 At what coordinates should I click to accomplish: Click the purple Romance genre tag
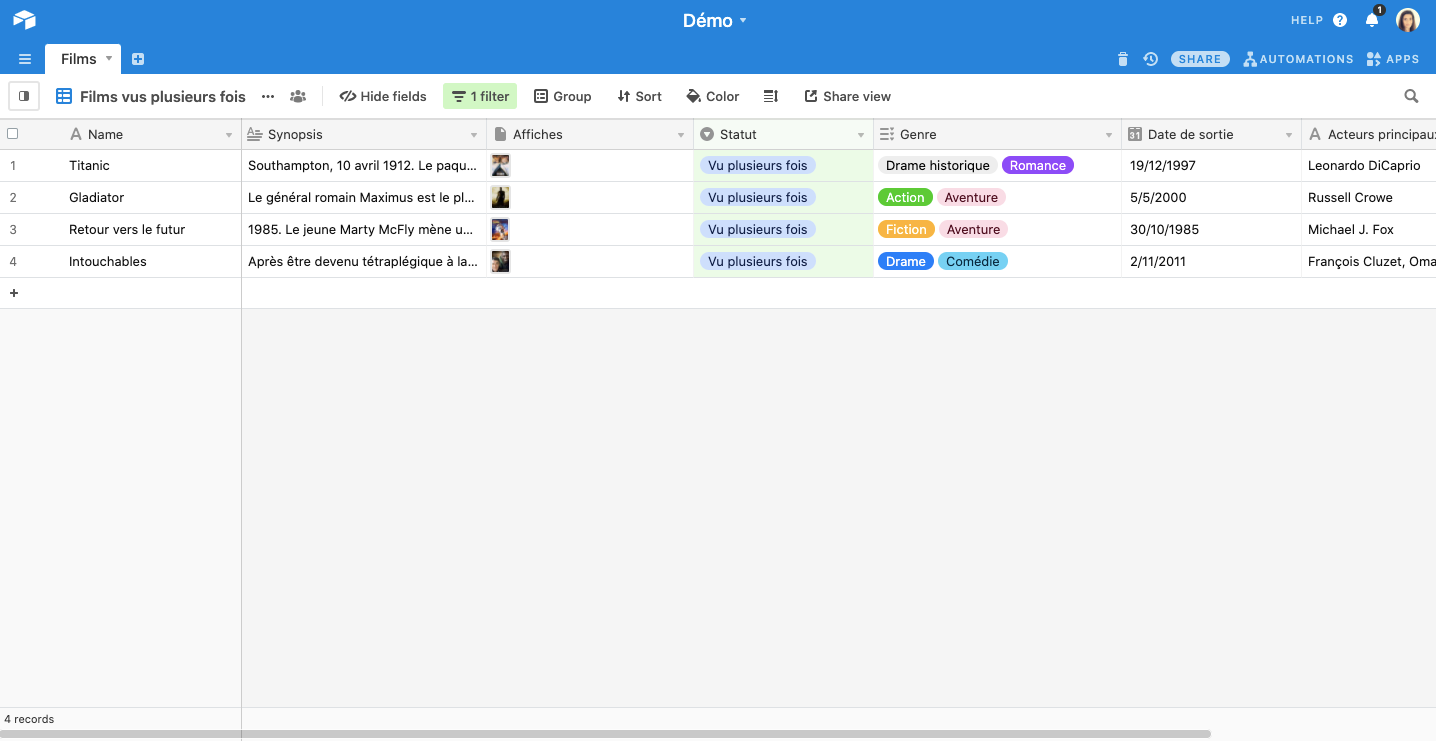(1038, 166)
